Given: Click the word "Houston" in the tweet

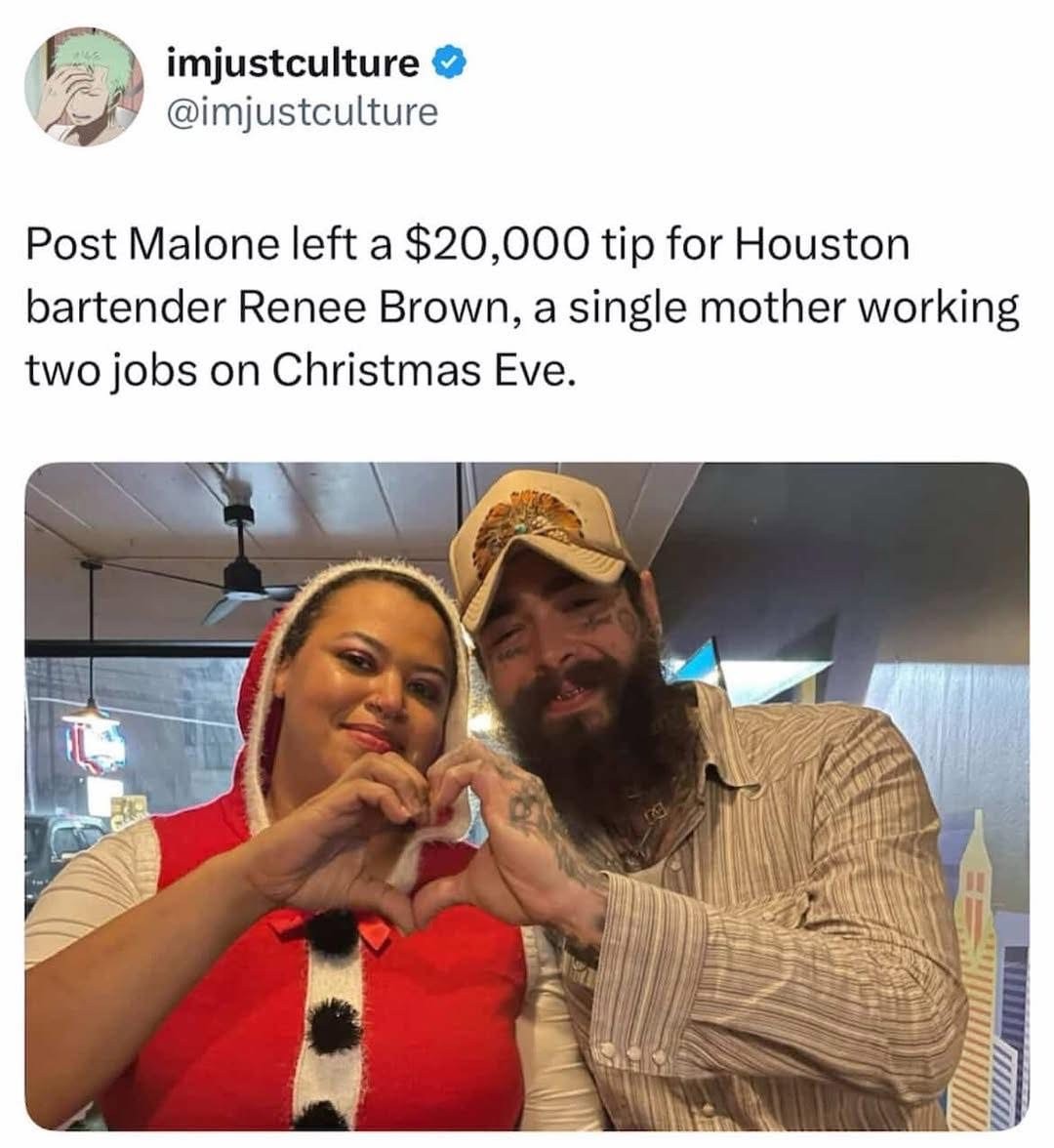Looking at the screenshot, I should [823, 243].
